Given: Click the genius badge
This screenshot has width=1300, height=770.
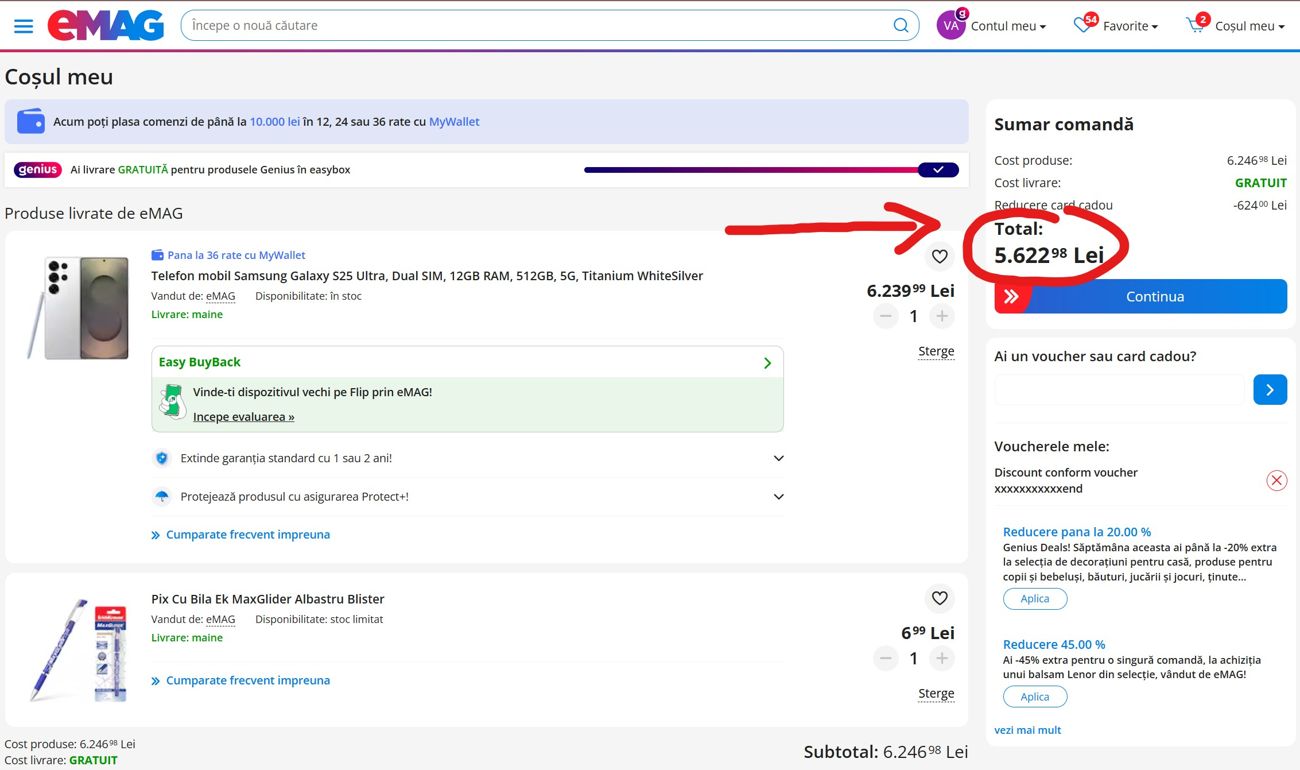Looking at the screenshot, I should [38, 170].
